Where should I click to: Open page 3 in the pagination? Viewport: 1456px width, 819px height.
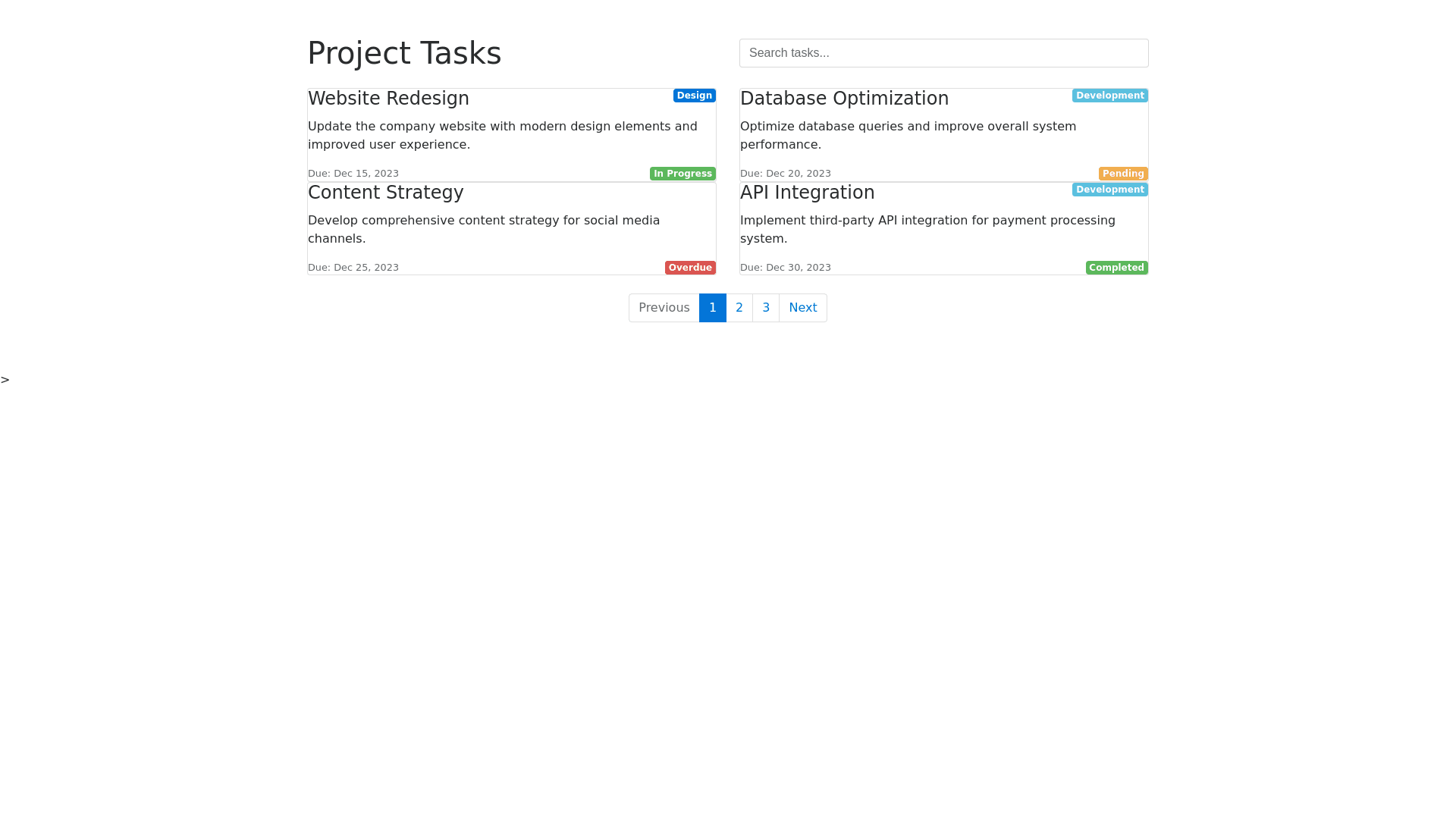[x=766, y=308]
